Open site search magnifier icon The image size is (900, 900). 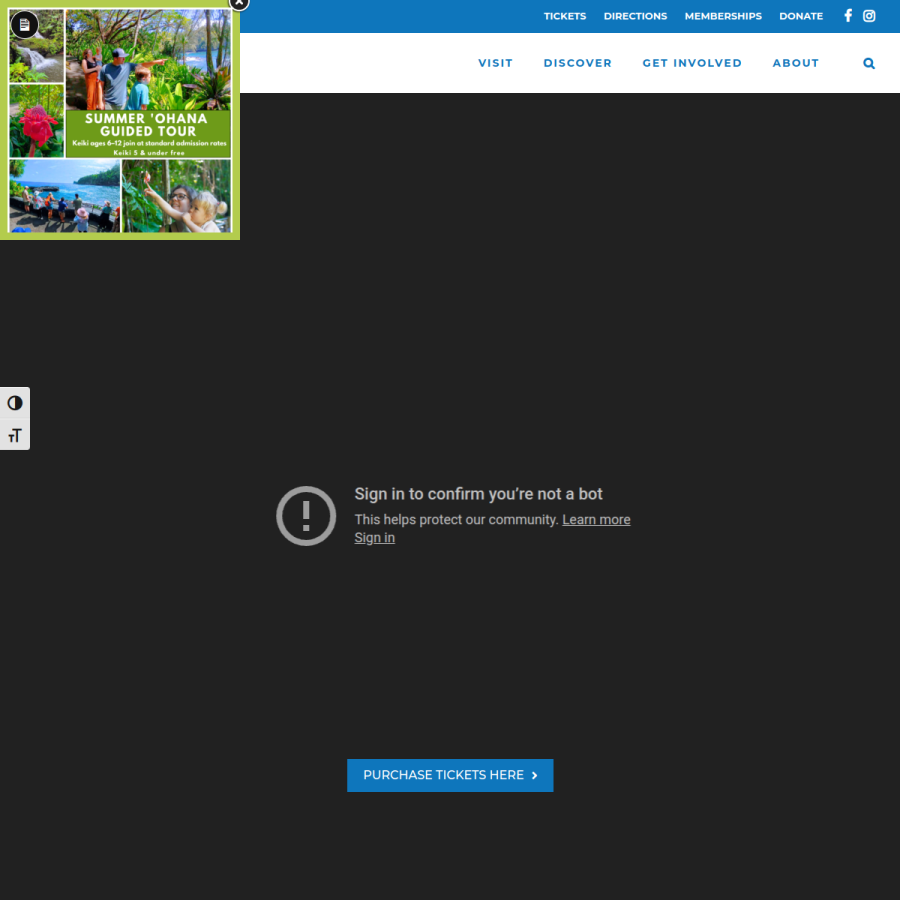click(869, 63)
